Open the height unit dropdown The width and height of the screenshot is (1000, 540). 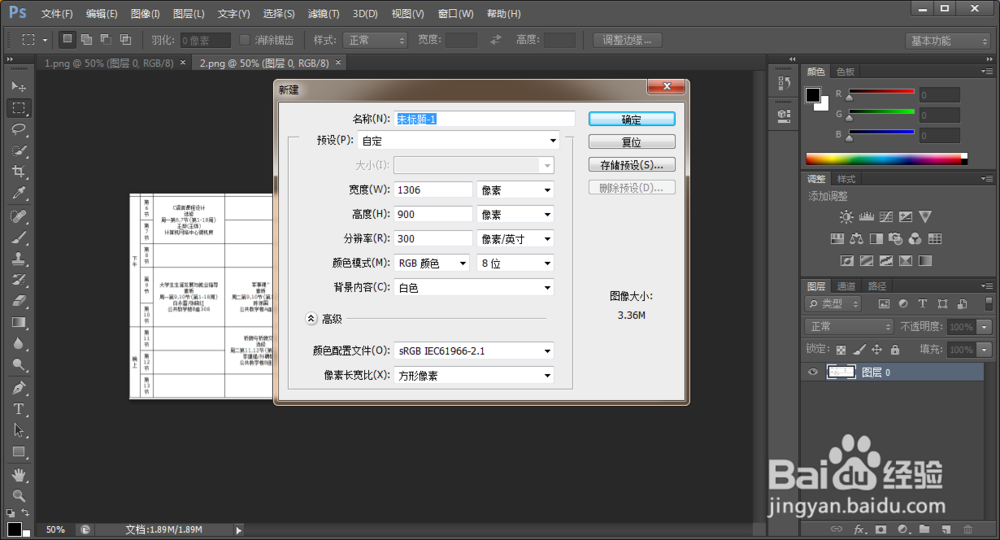[x=515, y=214]
